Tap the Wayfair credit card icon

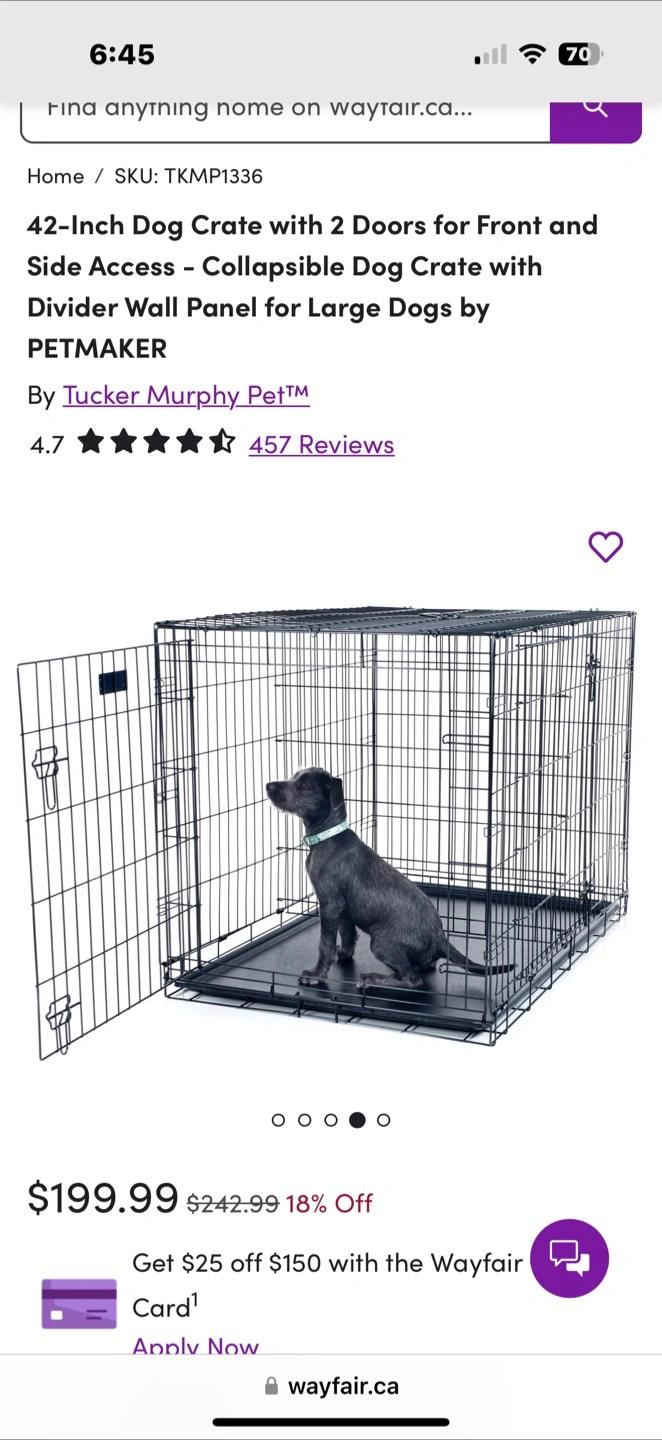click(79, 1304)
